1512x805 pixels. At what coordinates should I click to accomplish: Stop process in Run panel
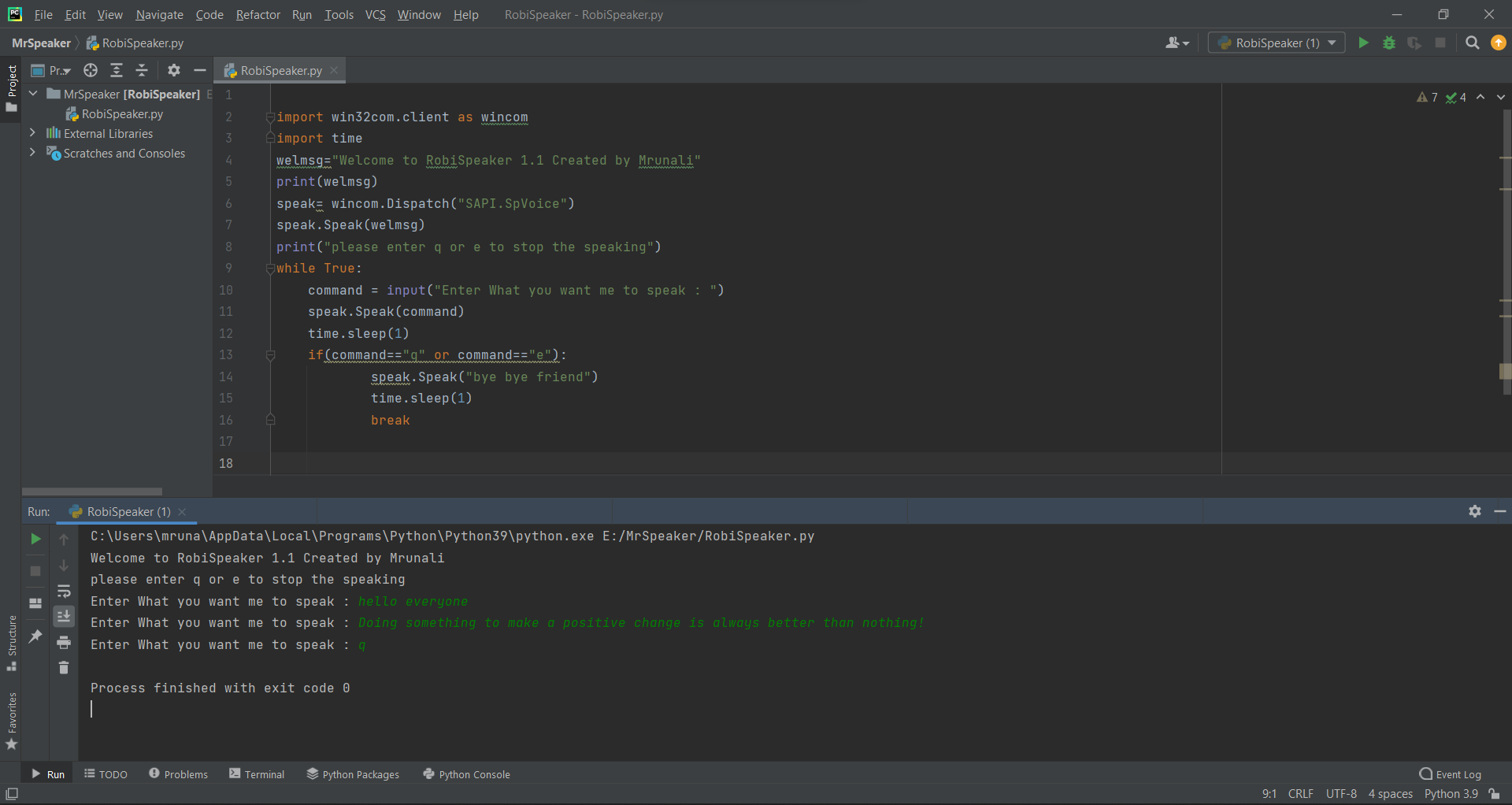pos(35,570)
